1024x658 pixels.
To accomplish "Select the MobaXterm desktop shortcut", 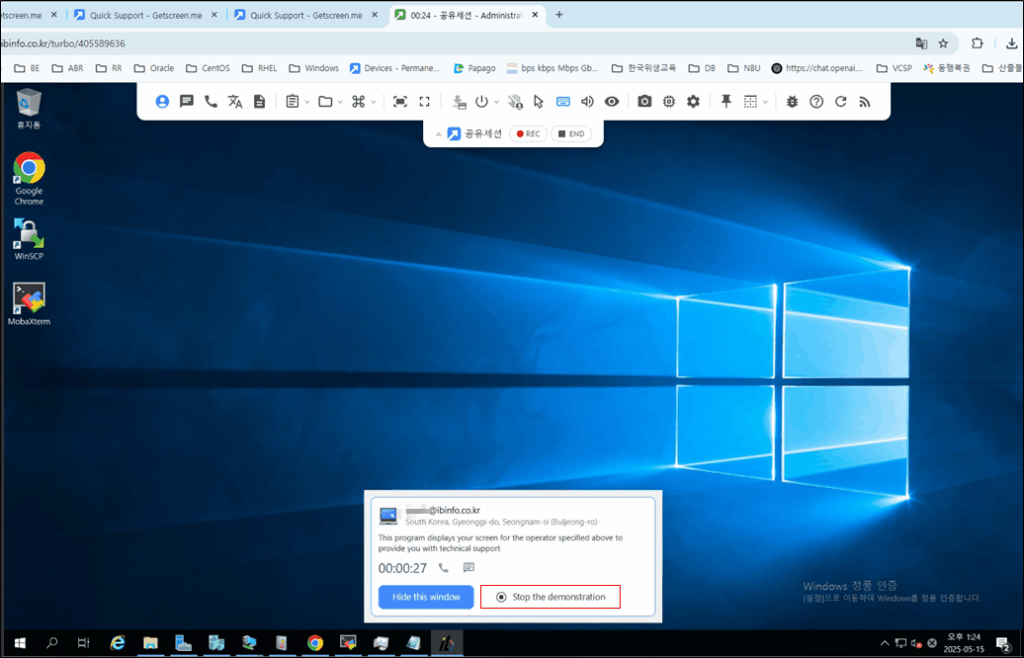I will 29,304.
